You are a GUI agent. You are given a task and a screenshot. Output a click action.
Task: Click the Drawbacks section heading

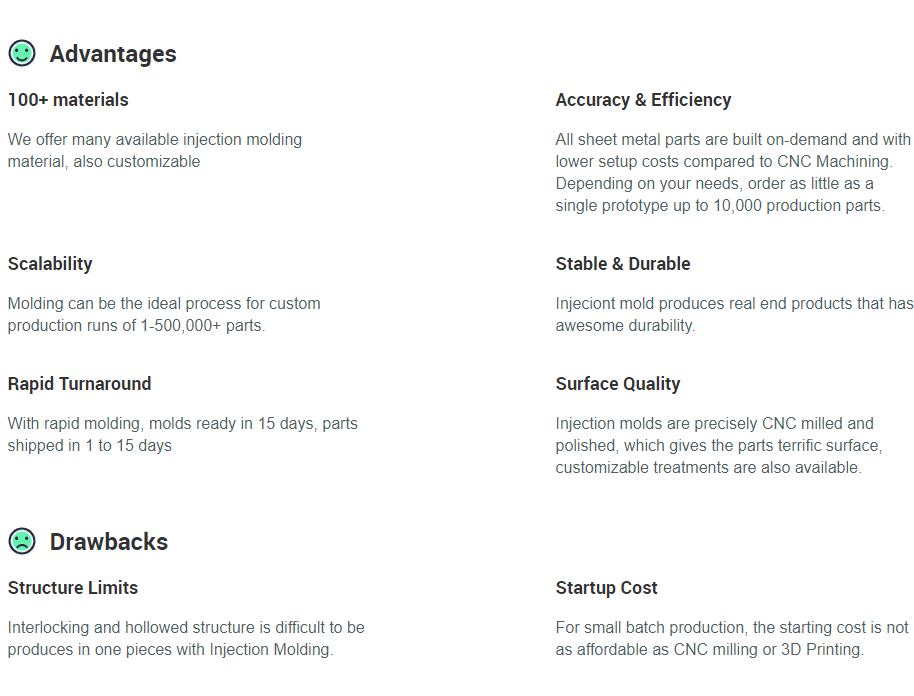point(109,542)
